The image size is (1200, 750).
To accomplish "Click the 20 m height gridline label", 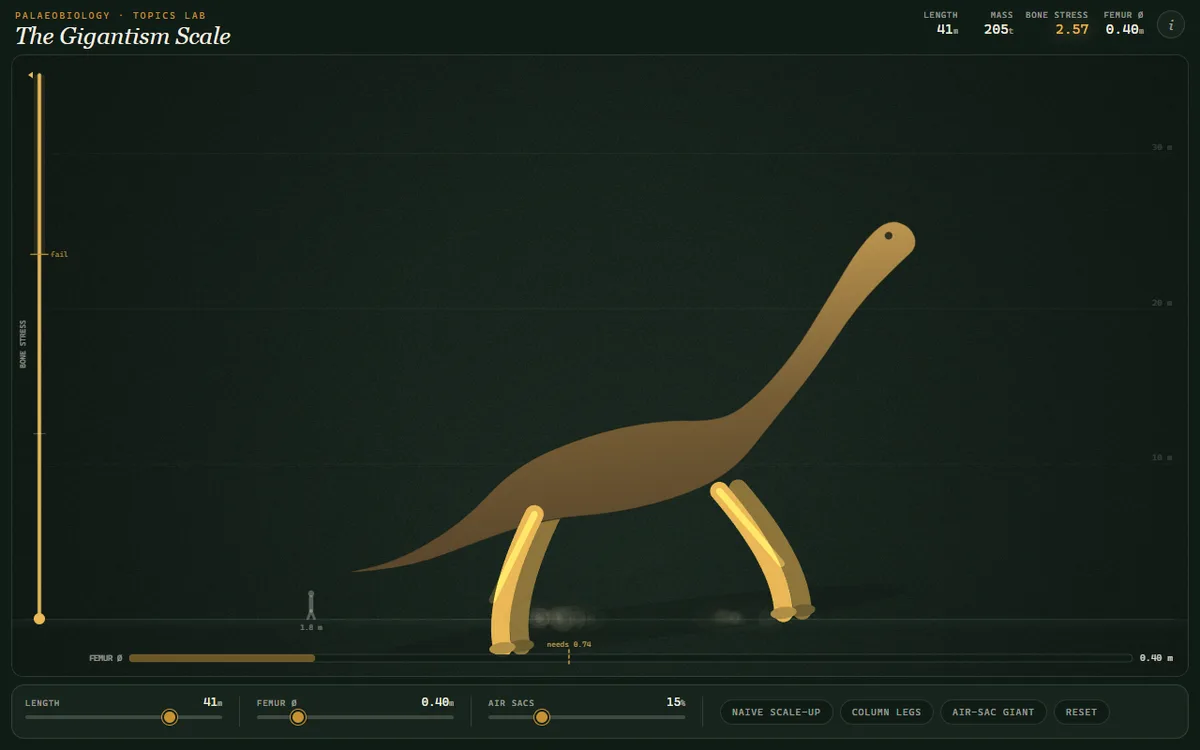I will click(1162, 302).
